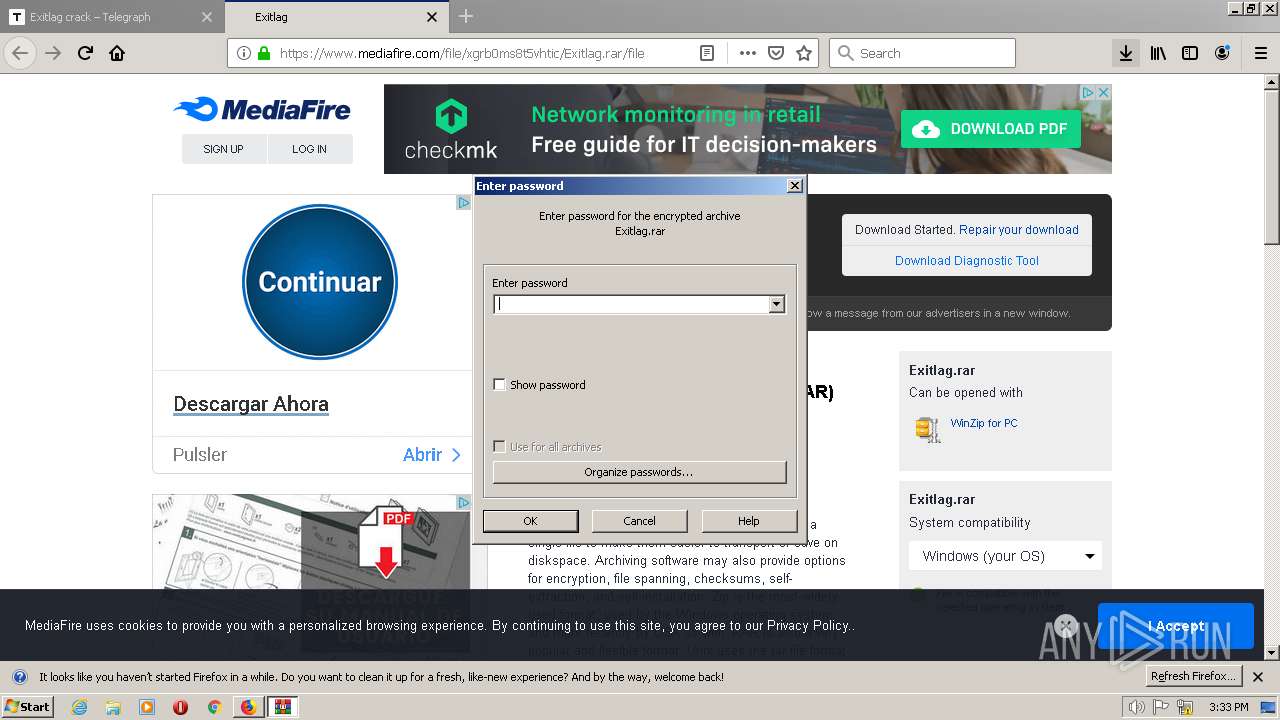
Task: Reload the page with the refresh icon
Action: point(86,53)
